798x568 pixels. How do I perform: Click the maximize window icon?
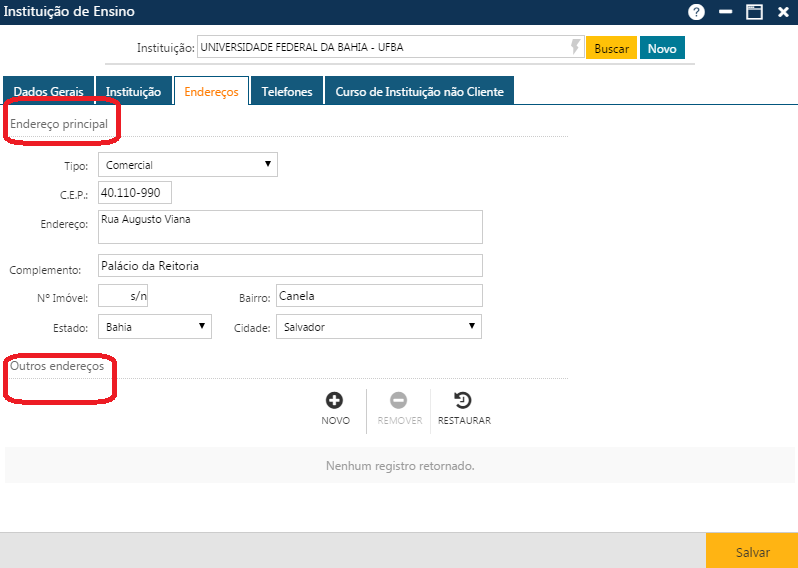click(754, 12)
